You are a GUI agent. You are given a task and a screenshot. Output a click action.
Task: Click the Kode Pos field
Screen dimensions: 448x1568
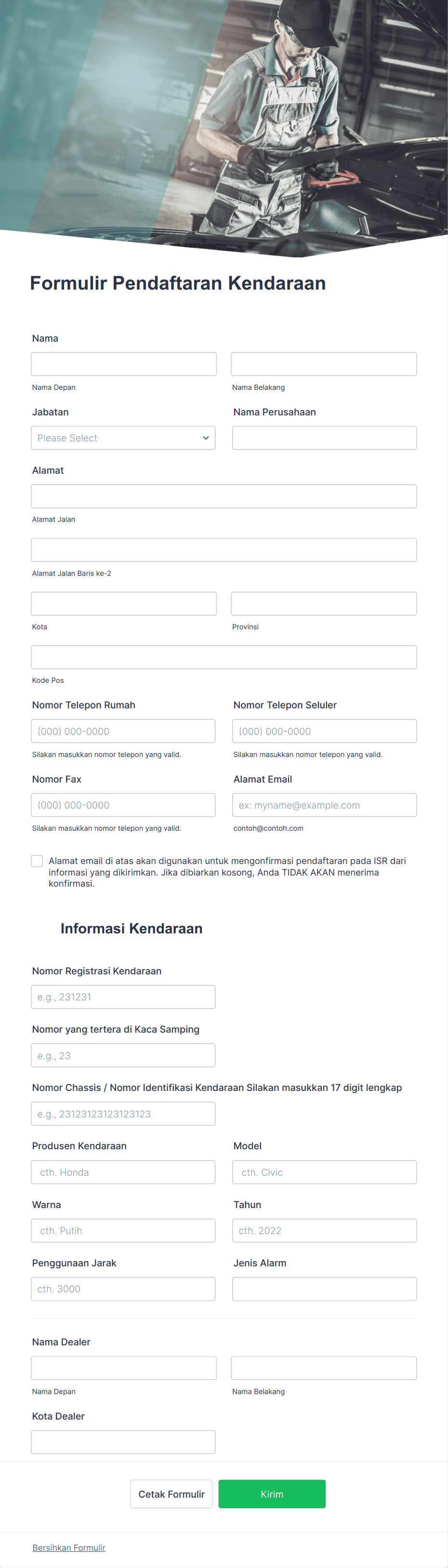pyautogui.click(x=224, y=657)
